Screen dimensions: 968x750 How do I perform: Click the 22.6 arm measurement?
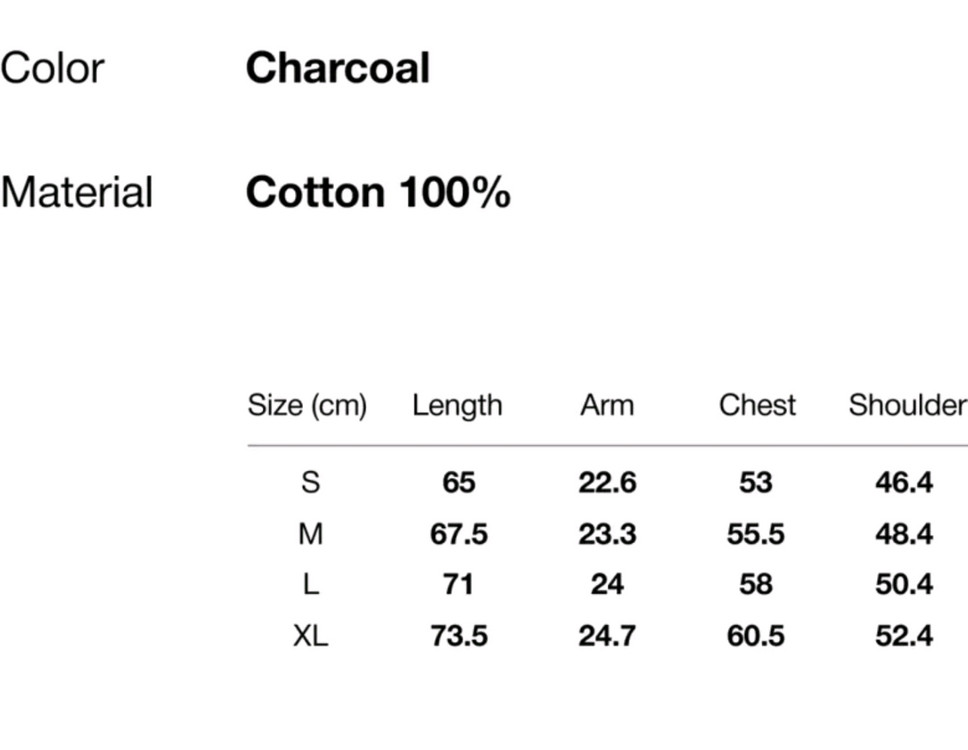coord(607,483)
